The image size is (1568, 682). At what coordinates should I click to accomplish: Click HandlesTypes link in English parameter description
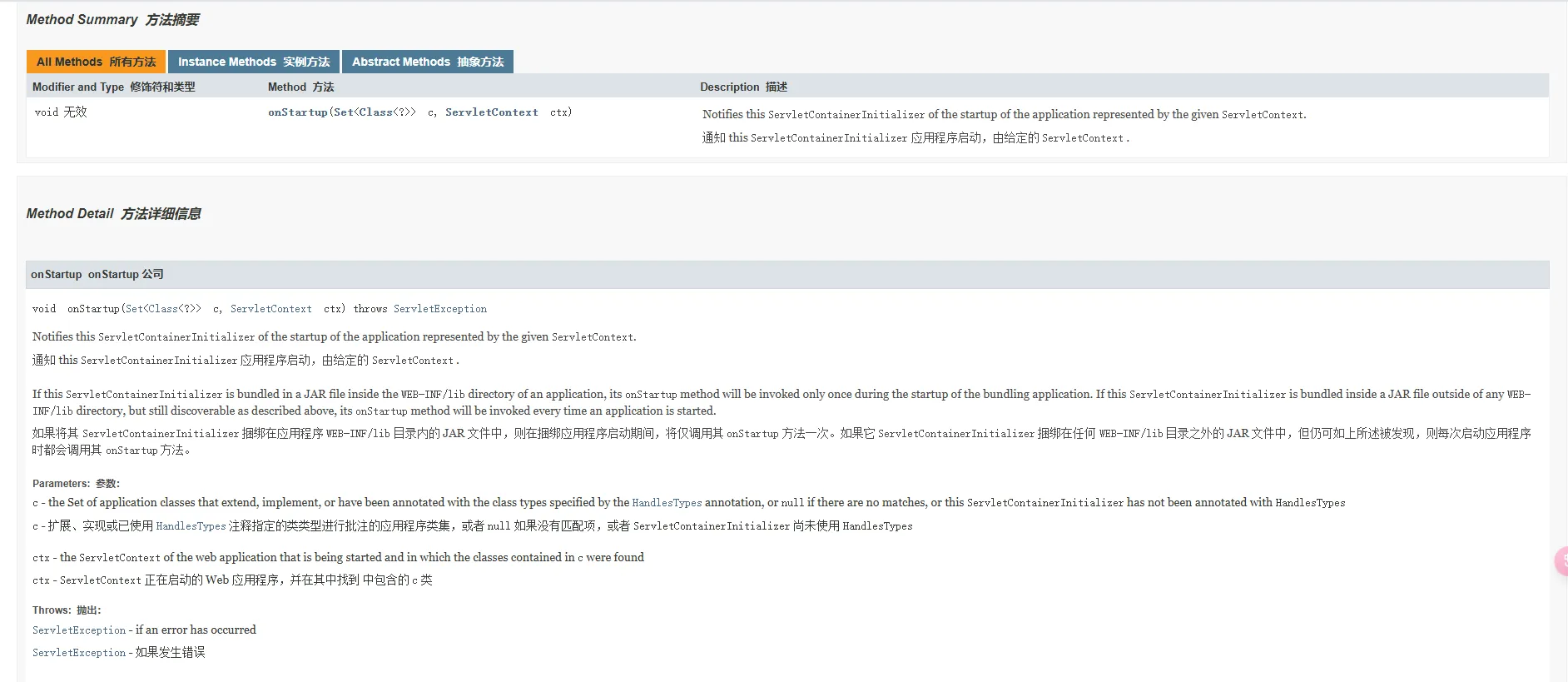click(667, 503)
